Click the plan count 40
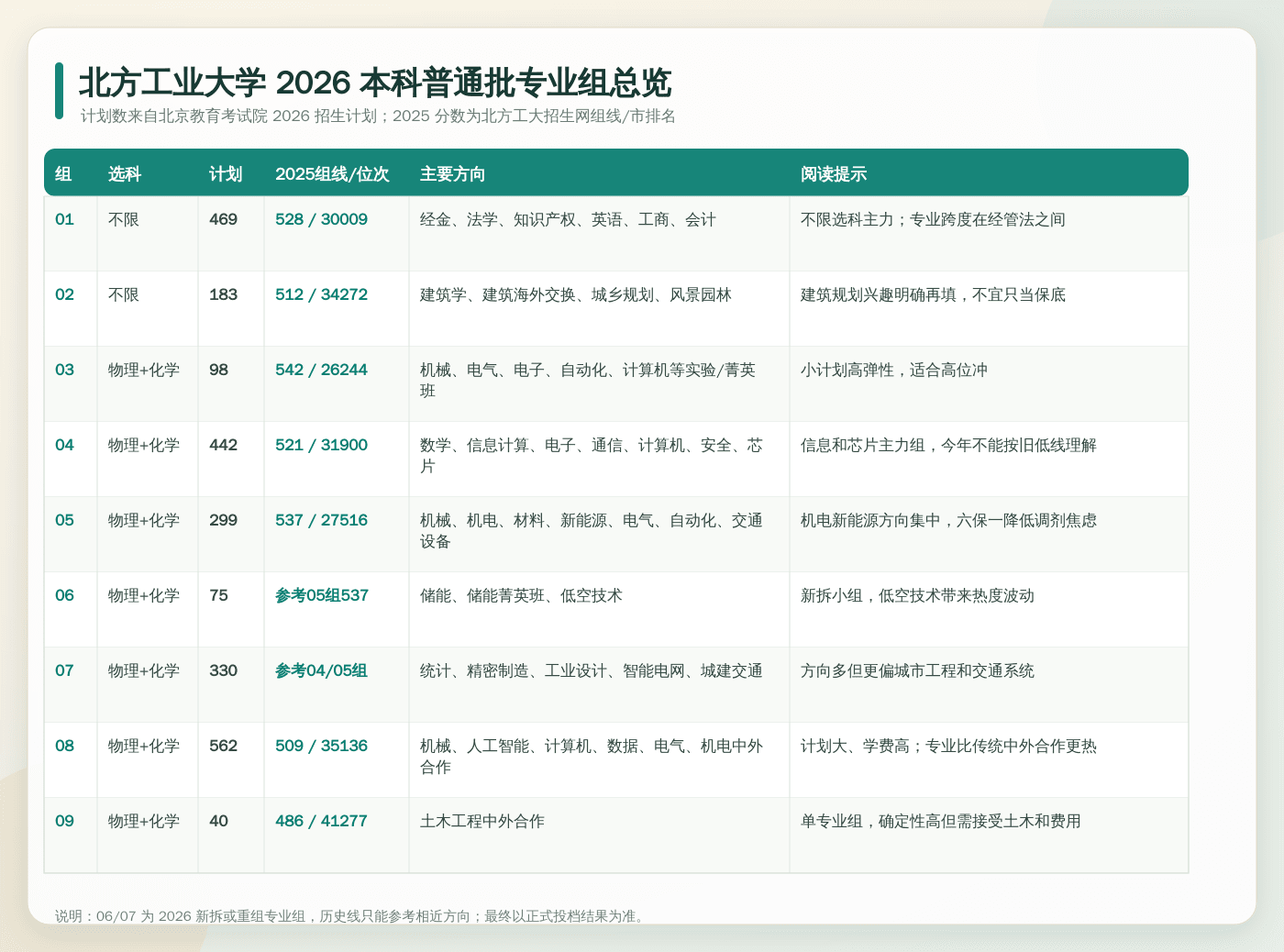The image size is (1284, 952). tap(218, 822)
